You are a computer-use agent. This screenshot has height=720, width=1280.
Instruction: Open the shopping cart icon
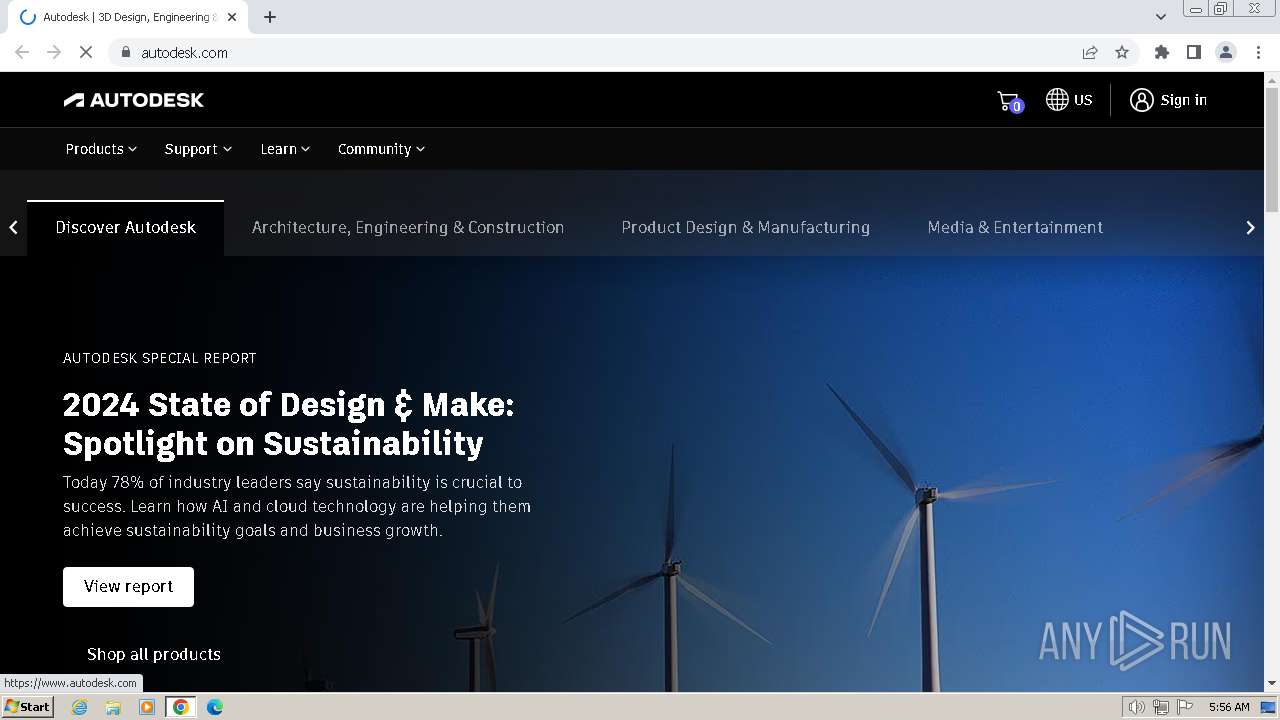(x=1009, y=101)
